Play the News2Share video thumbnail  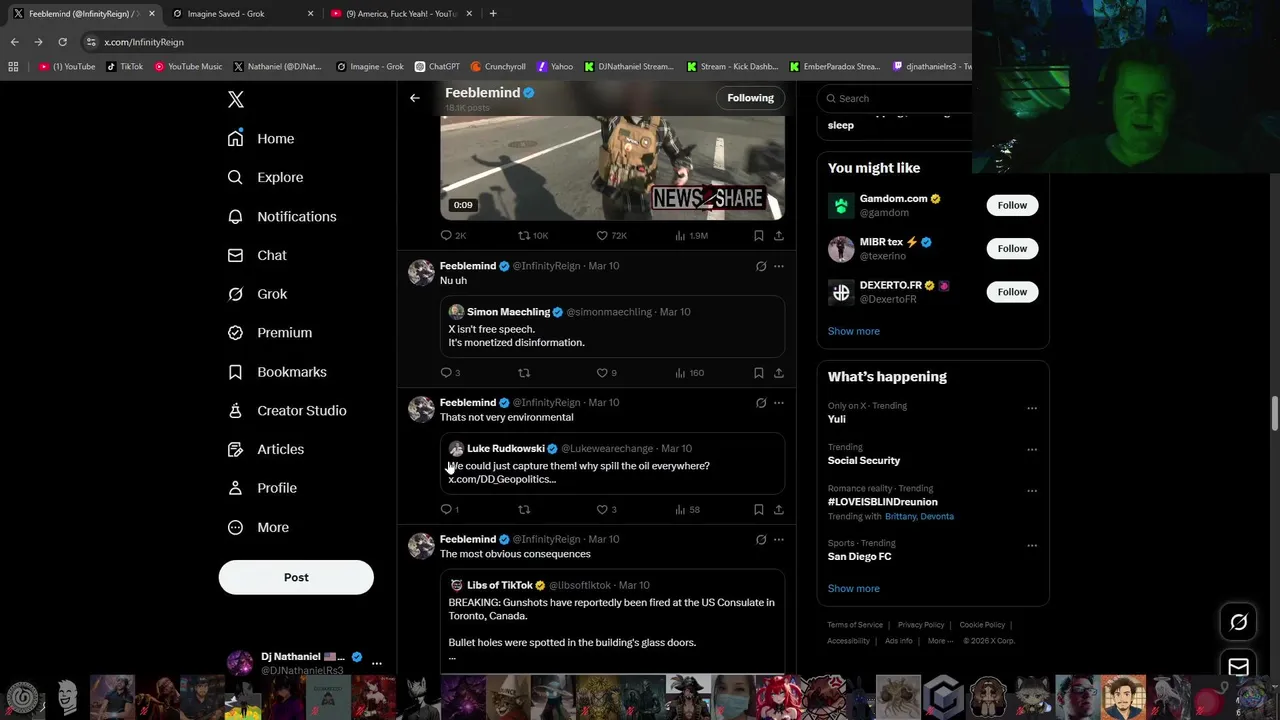coord(612,167)
